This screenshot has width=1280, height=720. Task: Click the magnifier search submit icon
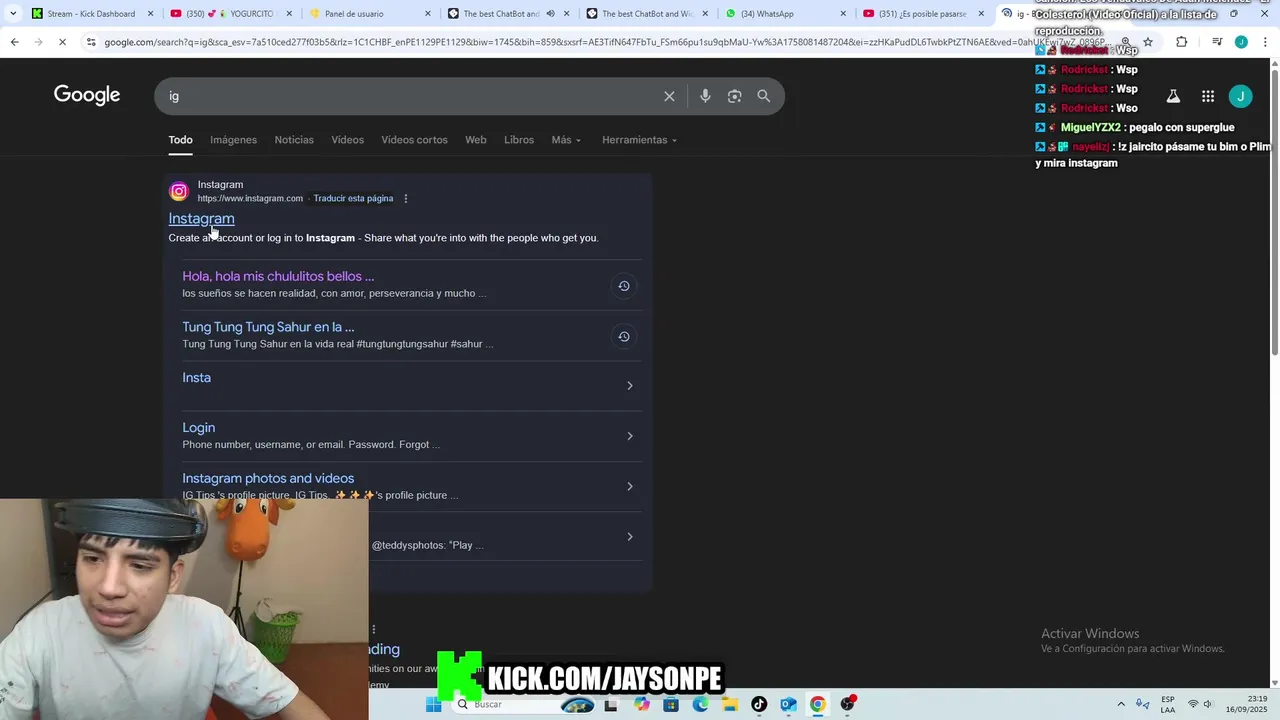(764, 96)
